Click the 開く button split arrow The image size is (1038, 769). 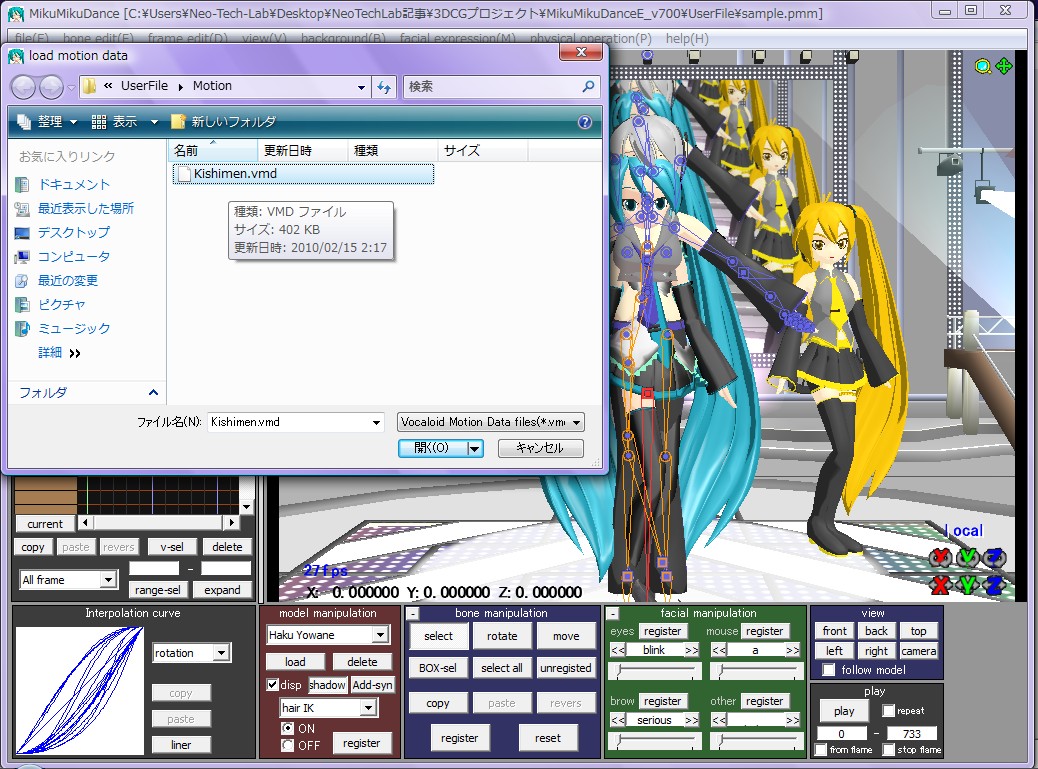click(474, 449)
